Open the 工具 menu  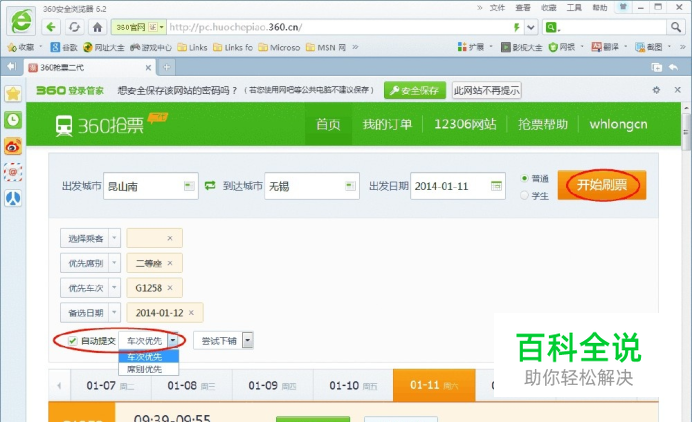click(574, 8)
